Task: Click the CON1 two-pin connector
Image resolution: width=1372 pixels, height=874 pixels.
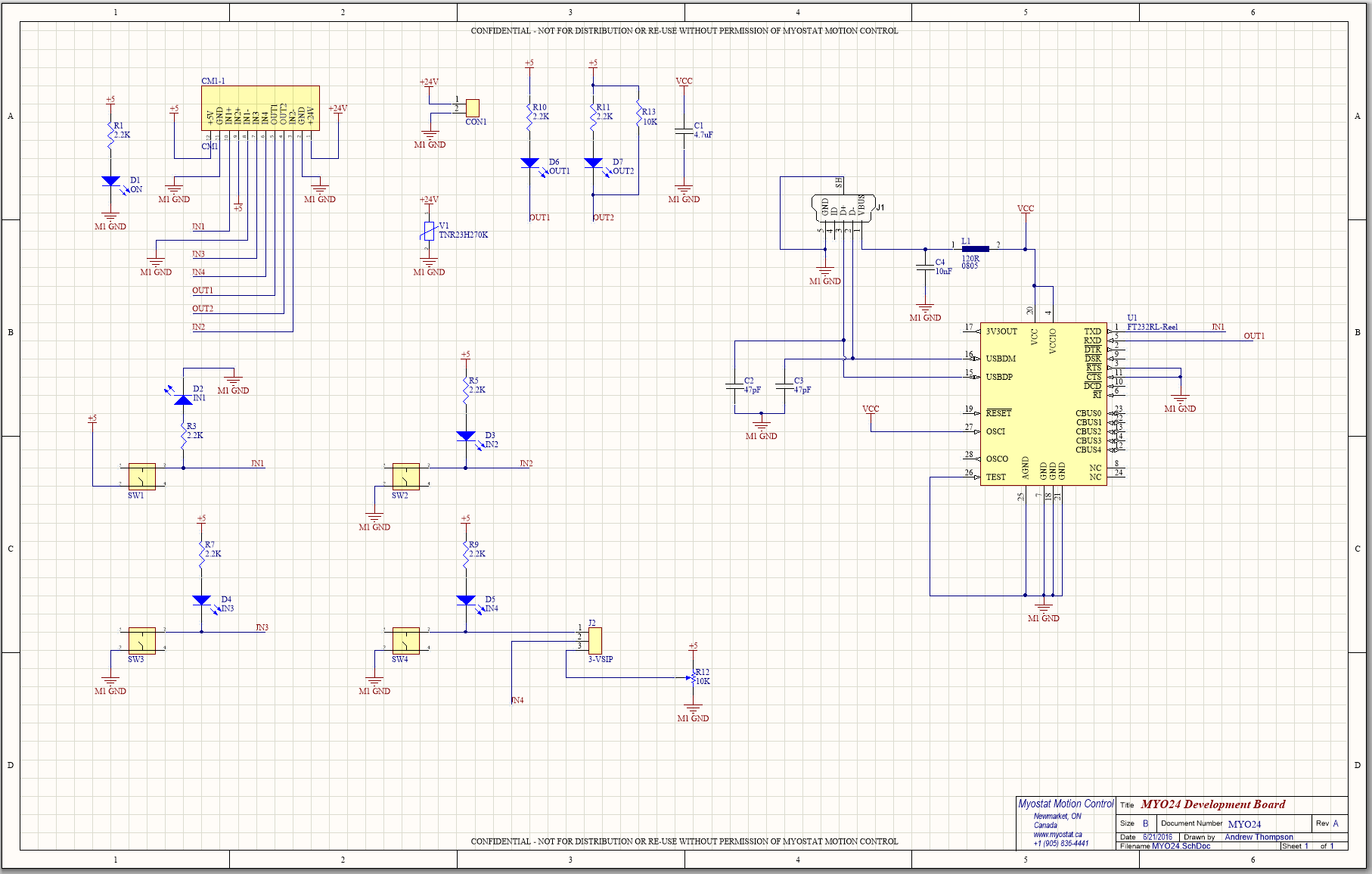Action: (x=473, y=107)
